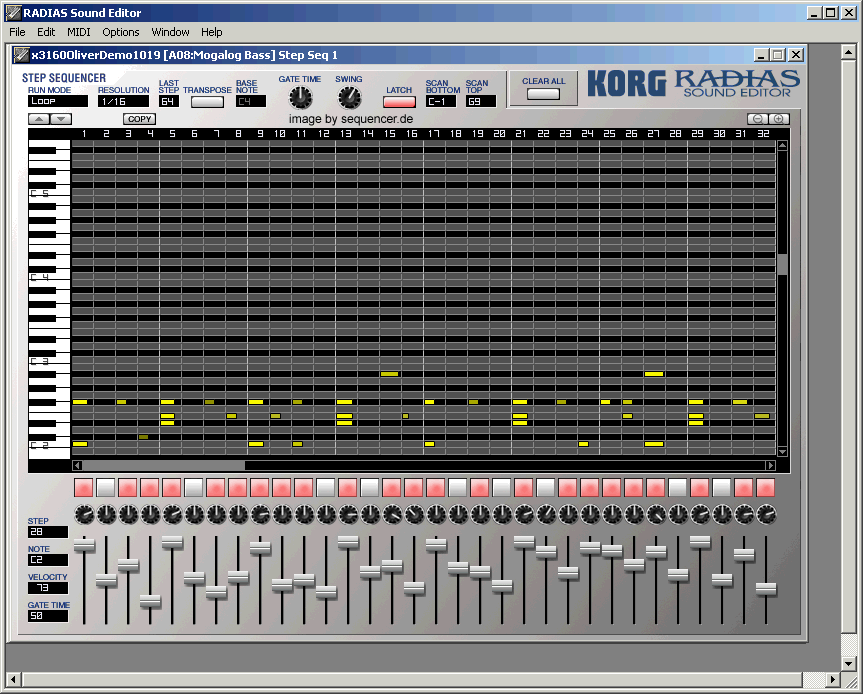The height and width of the screenshot is (694, 863).
Task: Select the note at step 24
Action: (x=583, y=444)
